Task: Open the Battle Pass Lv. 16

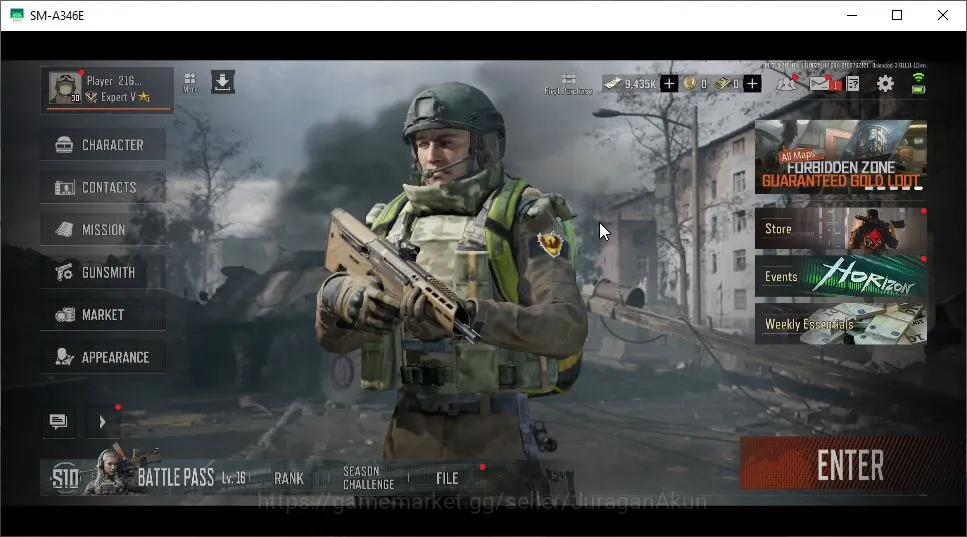Action: click(x=191, y=478)
